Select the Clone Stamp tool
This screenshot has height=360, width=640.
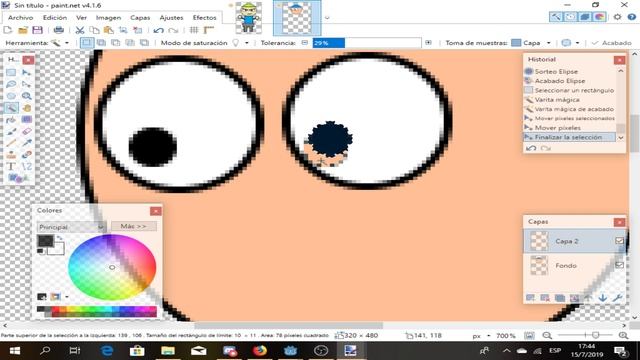click(11, 155)
